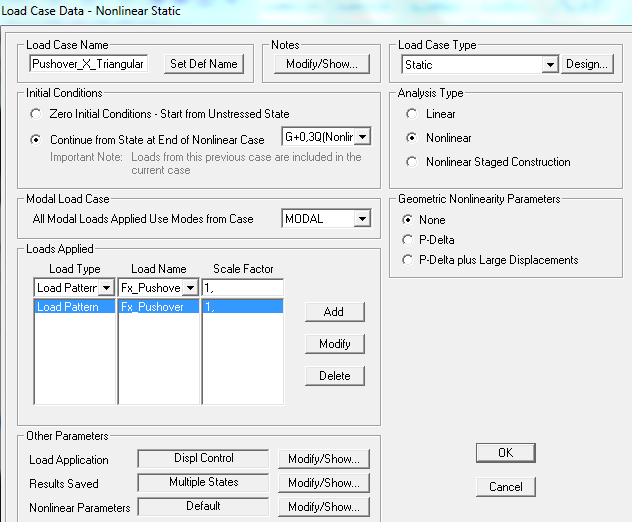This screenshot has height=522, width=632.
Task: Click the Displ Control value box
Action: coord(204,458)
